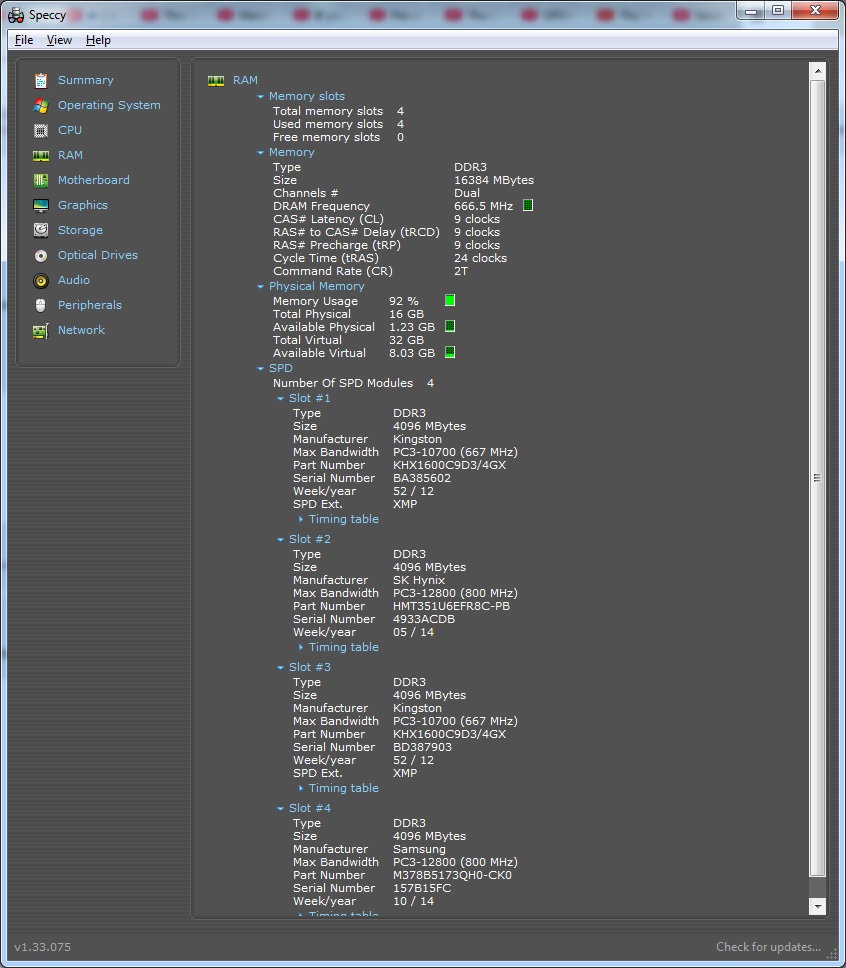Viewport: 846px width, 968px height.
Task: Click the Speccy app icon in title bar
Action: (x=16, y=15)
